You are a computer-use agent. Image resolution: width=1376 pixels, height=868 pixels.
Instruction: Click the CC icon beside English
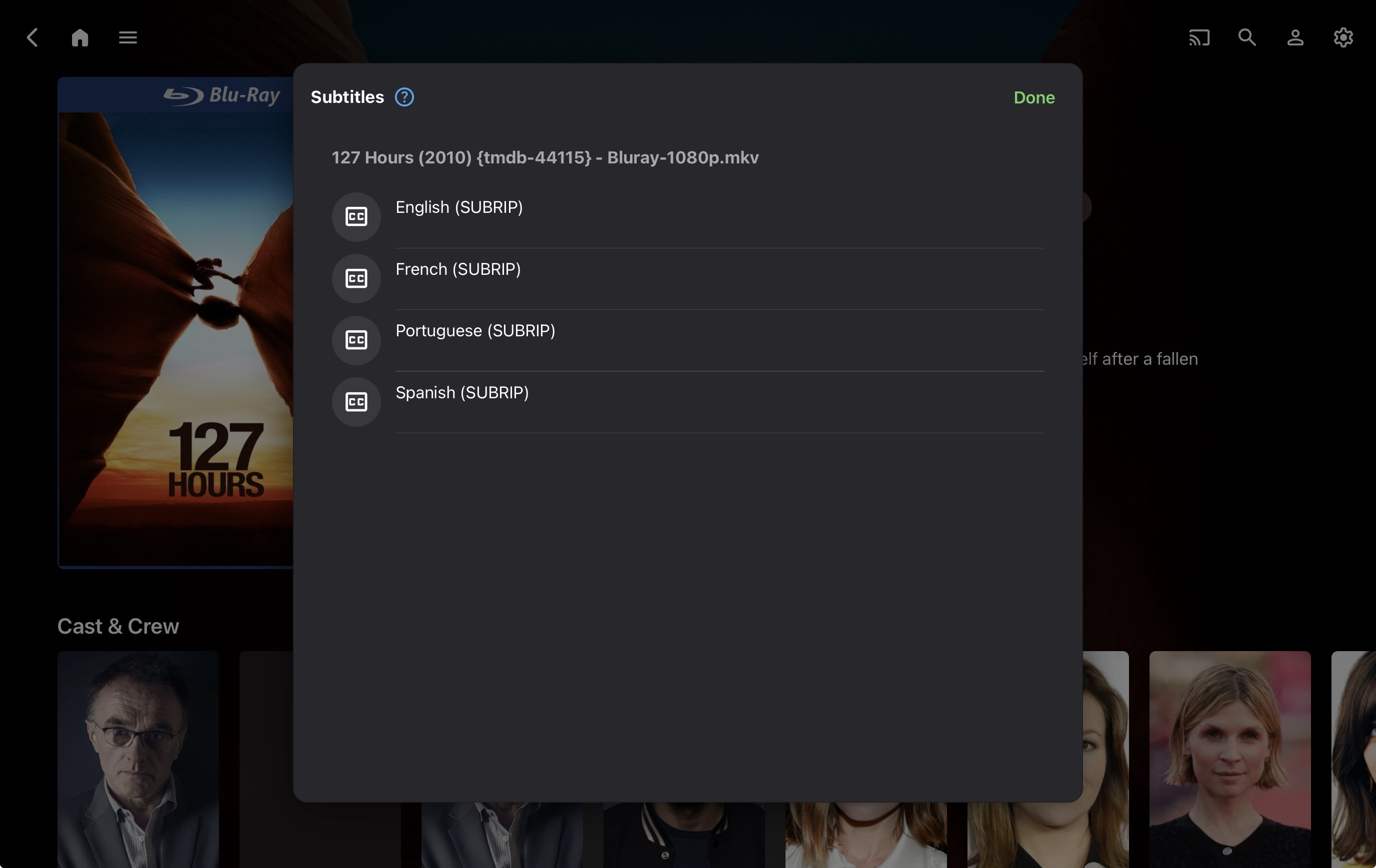(356, 216)
